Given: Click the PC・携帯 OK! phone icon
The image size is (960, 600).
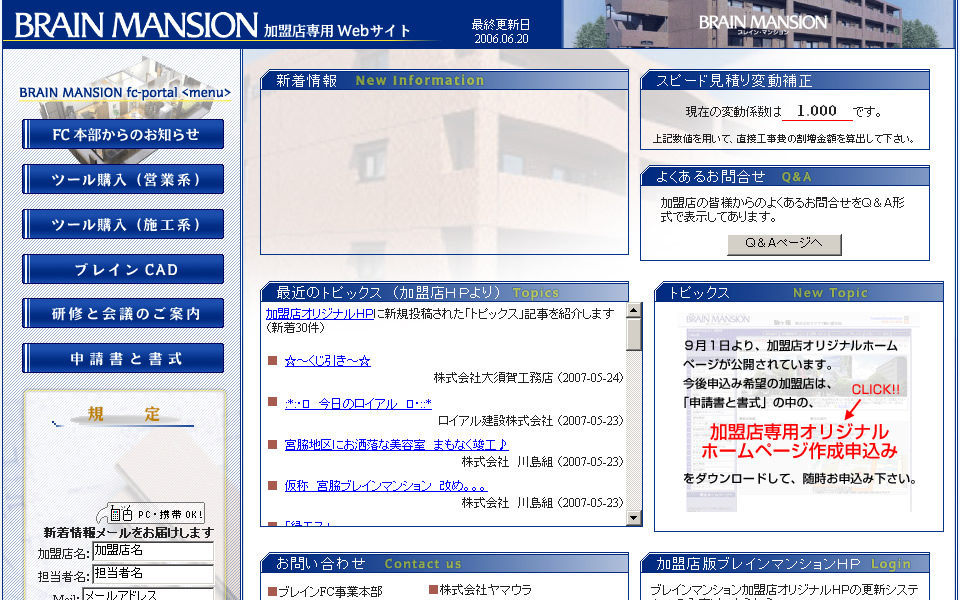Looking at the screenshot, I should click(x=151, y=513).
